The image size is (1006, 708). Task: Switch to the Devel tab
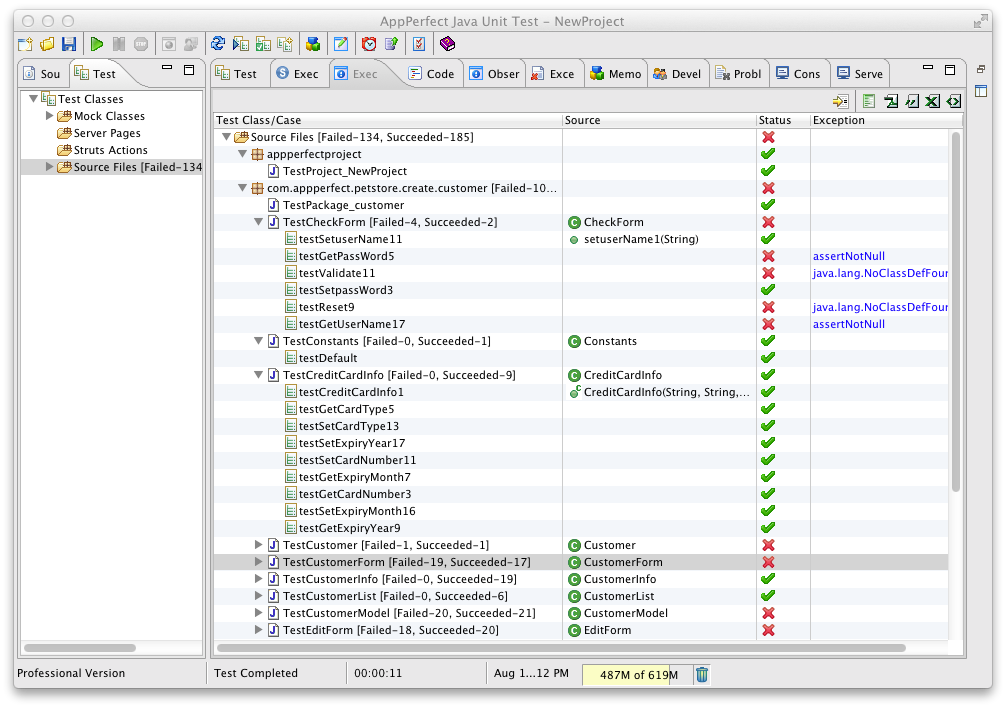(678, 74)
